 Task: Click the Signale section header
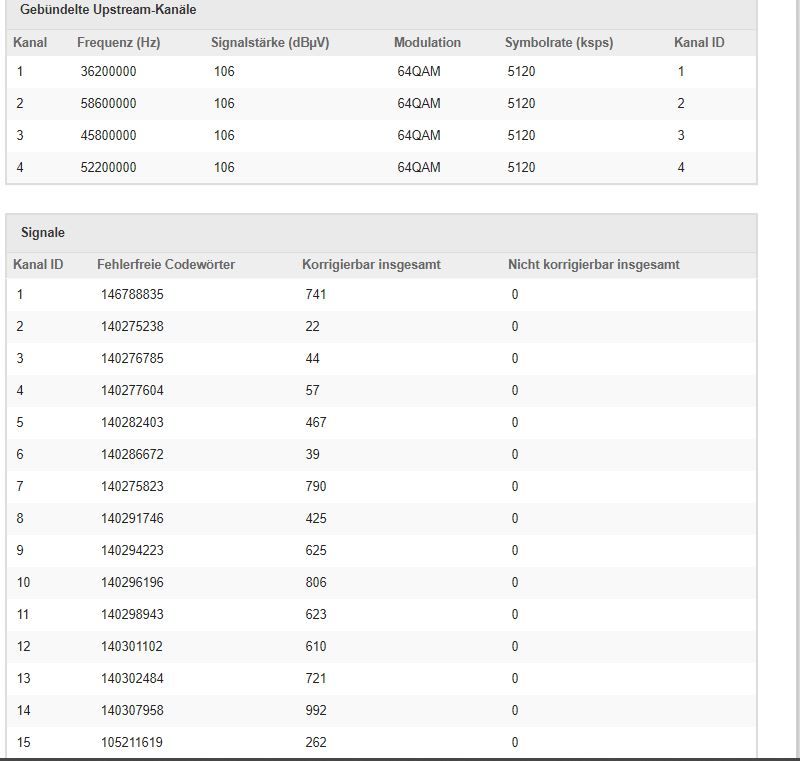pyautogui.click(x=43, y=232)
